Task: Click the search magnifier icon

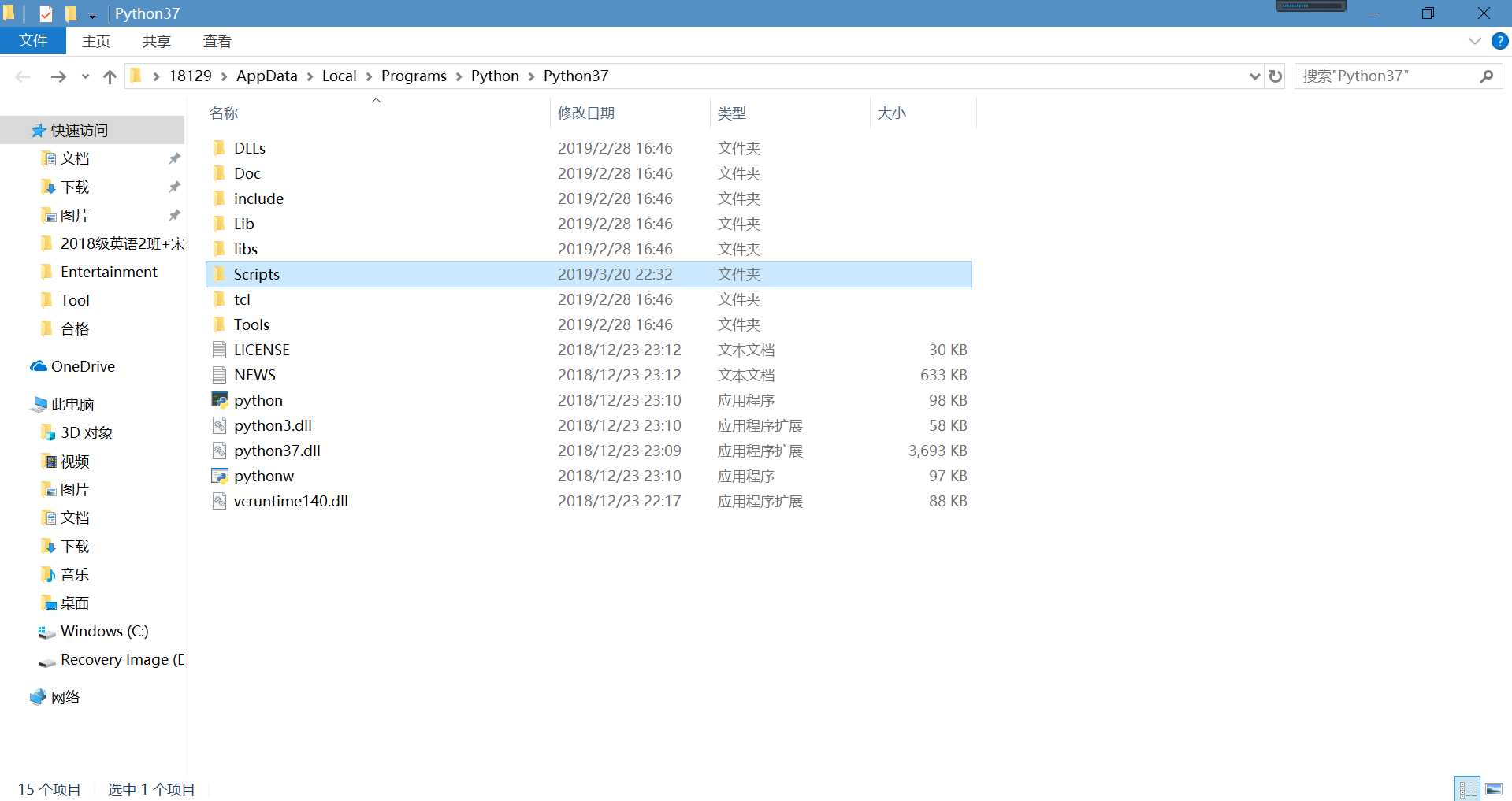Action: click(x=1487, y=76)
